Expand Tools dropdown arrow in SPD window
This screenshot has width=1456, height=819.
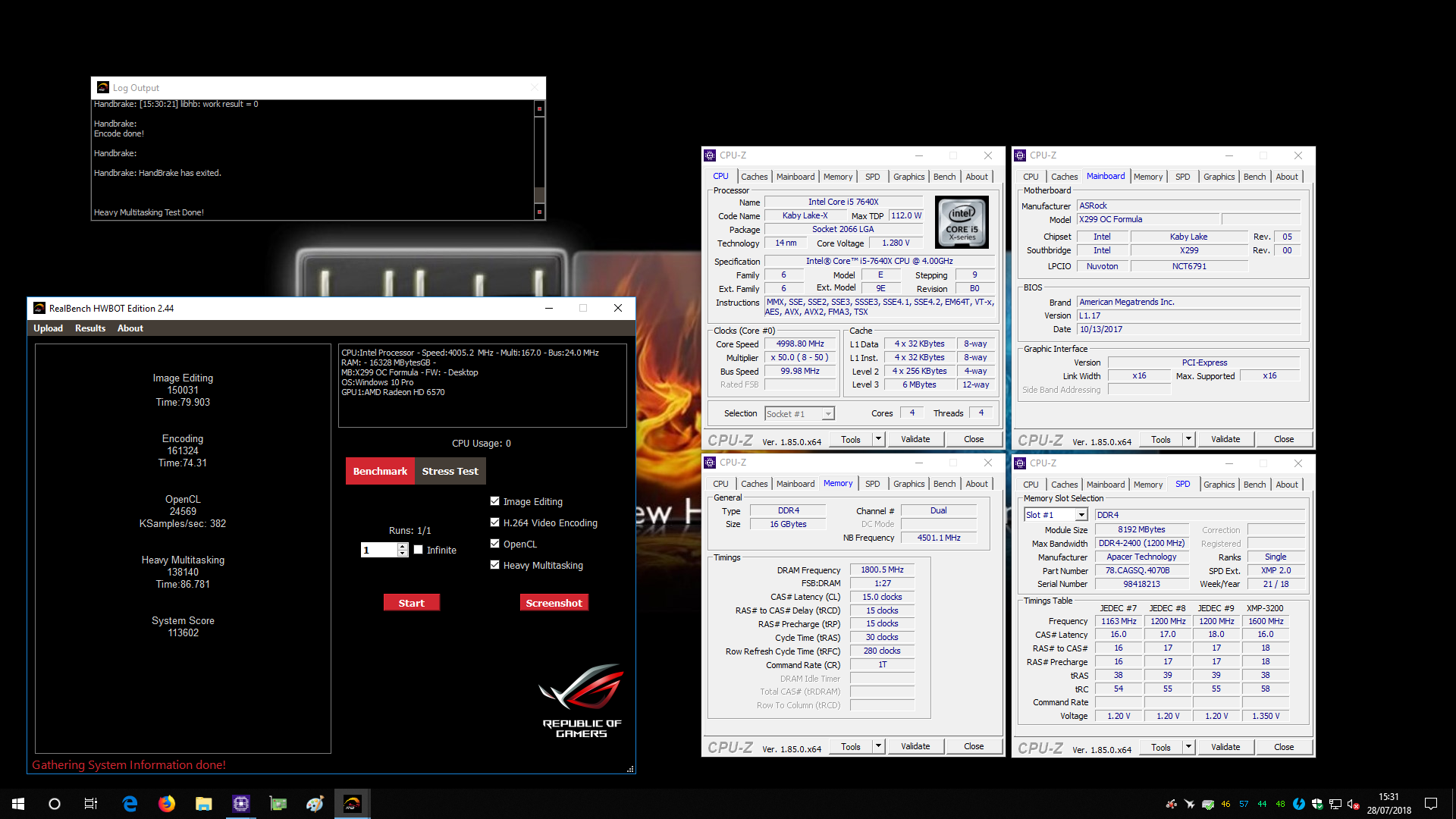(1188, 747)
